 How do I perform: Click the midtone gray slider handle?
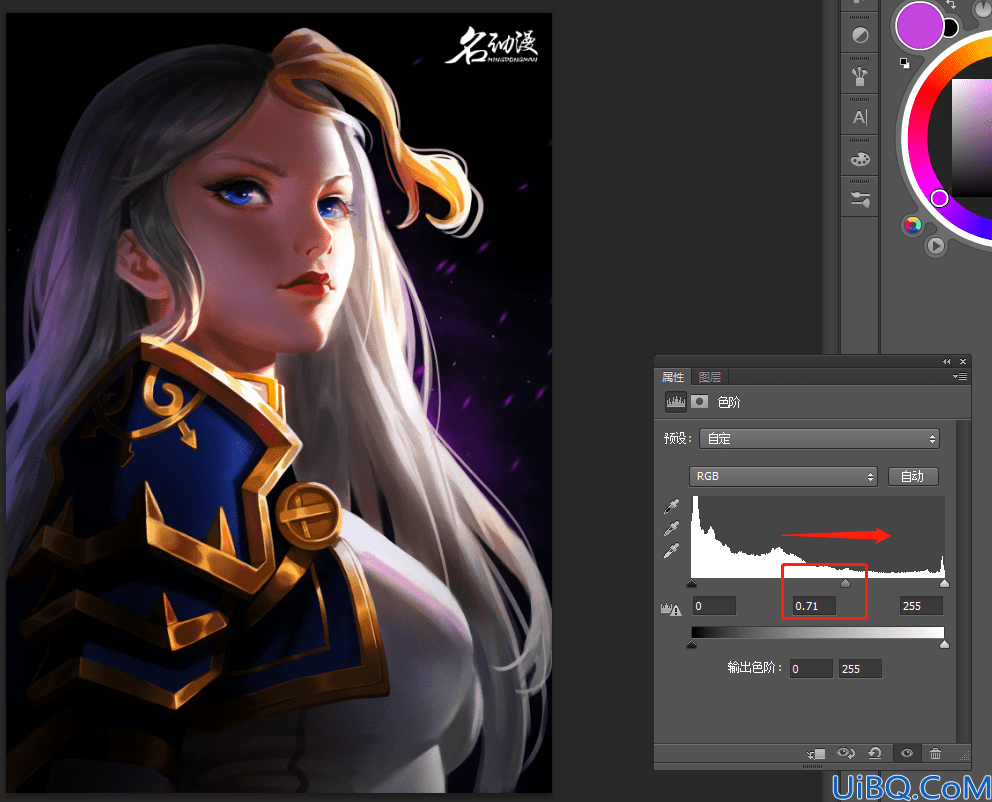click(x=845, y=583)
